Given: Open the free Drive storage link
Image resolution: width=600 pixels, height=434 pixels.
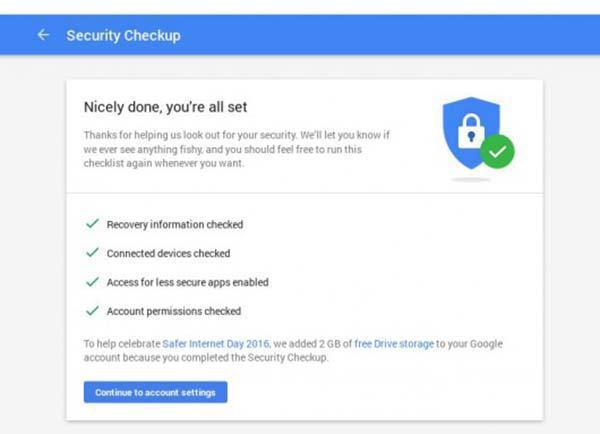Looking at the screenshot, I should (394, 344).
